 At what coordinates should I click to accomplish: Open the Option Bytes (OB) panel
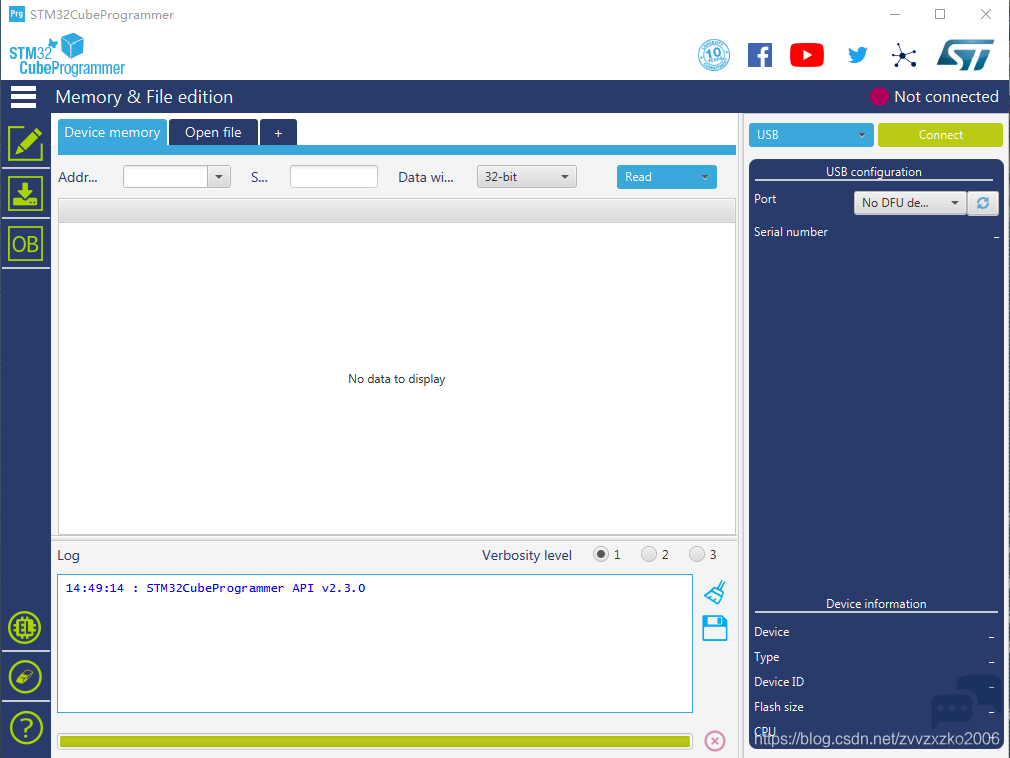coord(25,244)
